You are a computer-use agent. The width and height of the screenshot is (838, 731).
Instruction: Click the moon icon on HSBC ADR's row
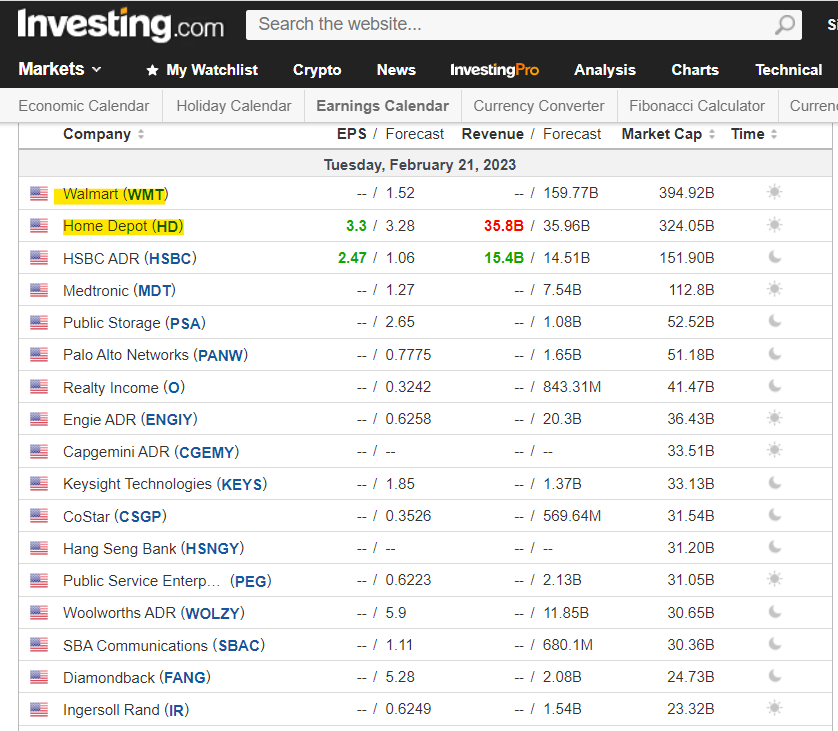click(x=775, y=257)
